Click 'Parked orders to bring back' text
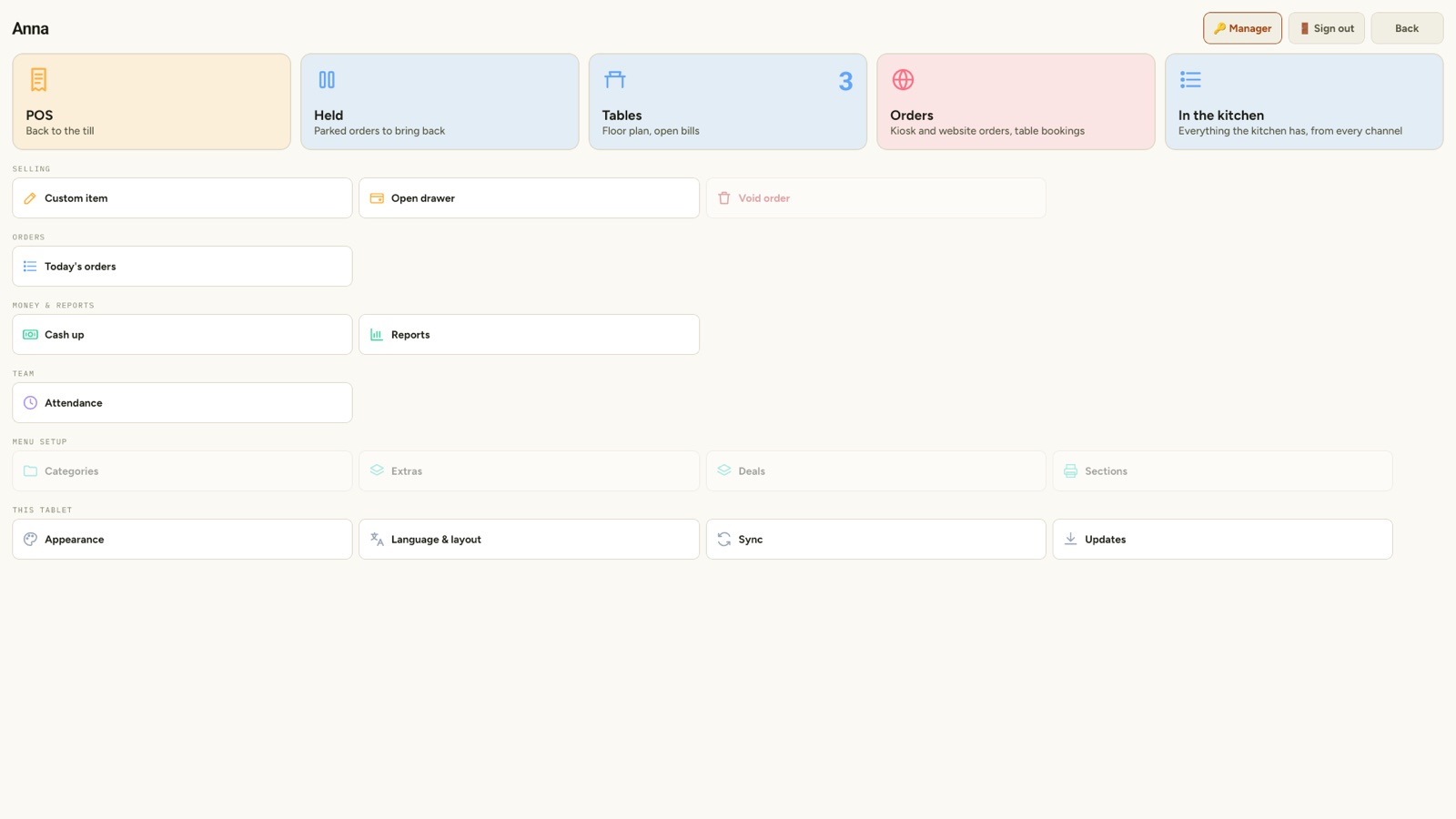Screen dimensions: 1456x819 pos(379,131)
